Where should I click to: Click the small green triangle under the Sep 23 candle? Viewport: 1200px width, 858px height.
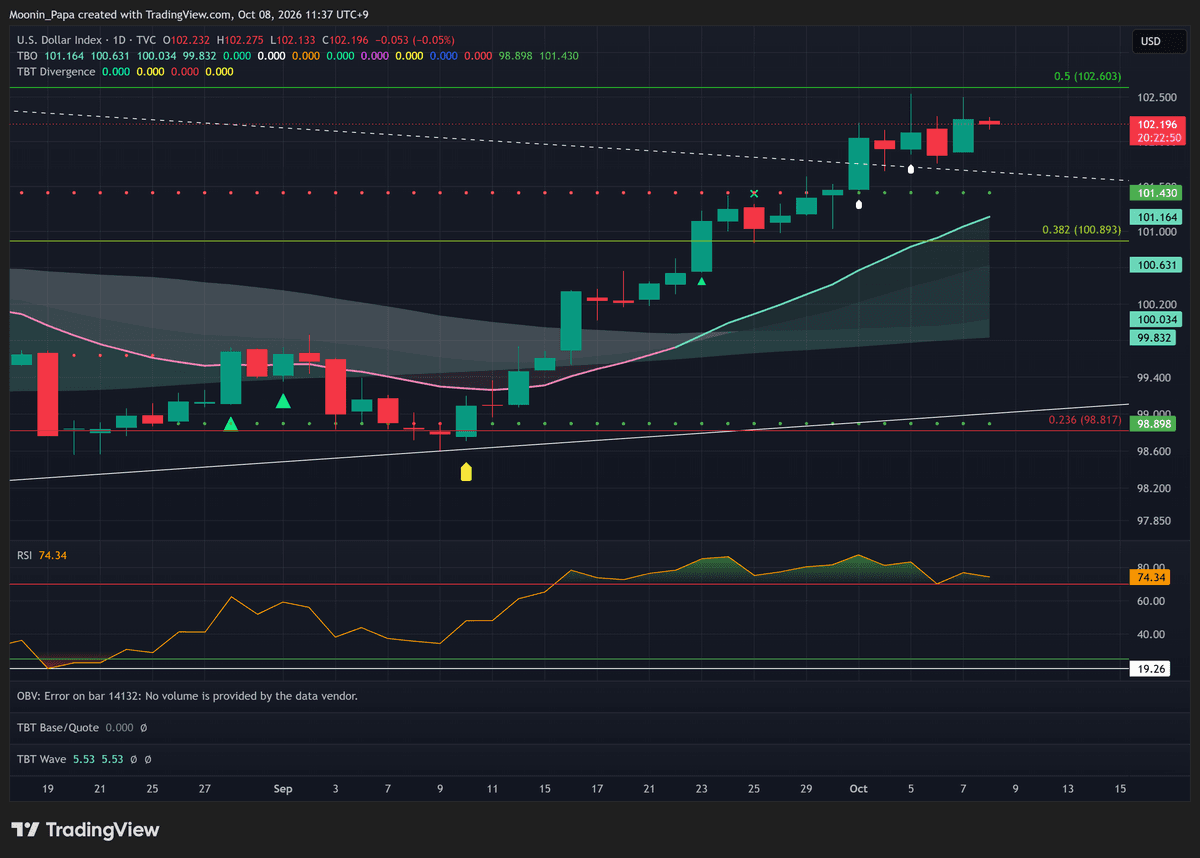click(702, 282)
